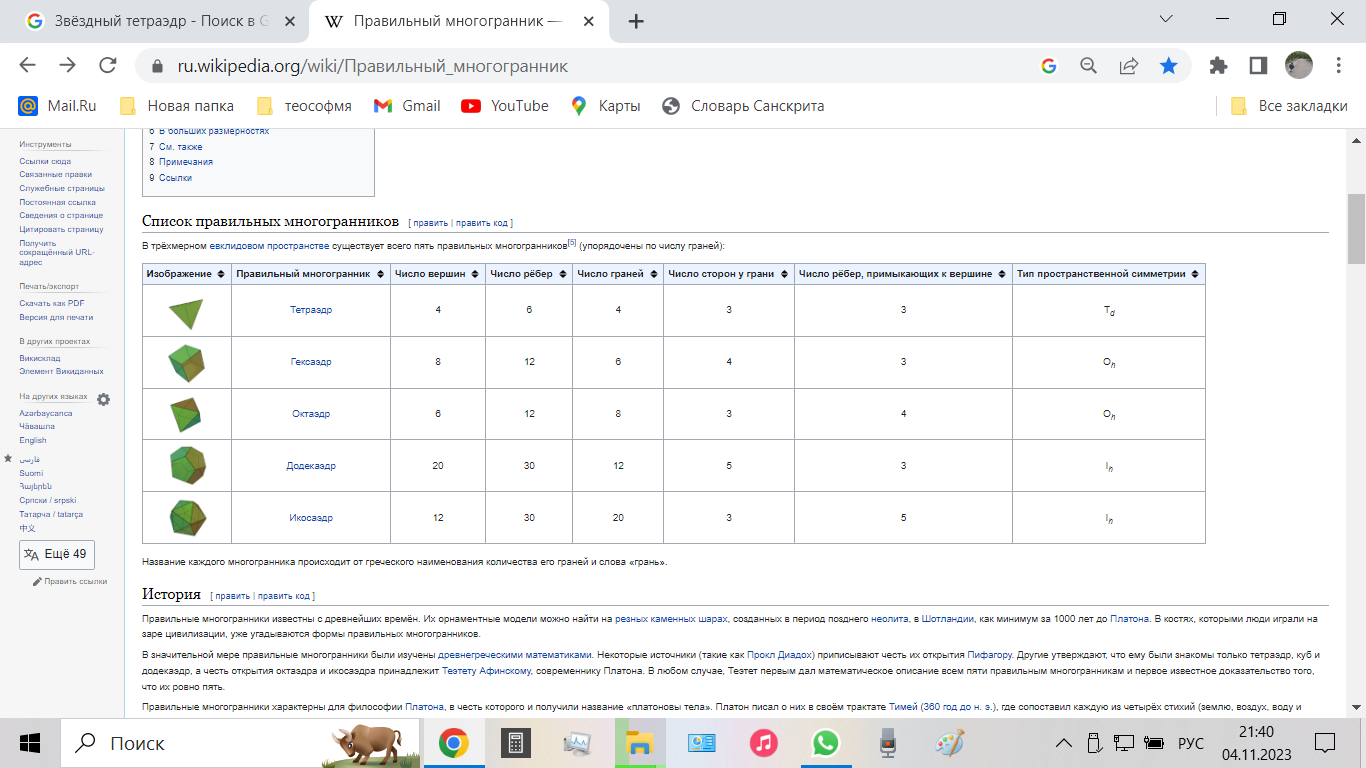Open Ссылки сюда in the sidebar
This screenshot has height=768, width=1366.
coord(45,161)
